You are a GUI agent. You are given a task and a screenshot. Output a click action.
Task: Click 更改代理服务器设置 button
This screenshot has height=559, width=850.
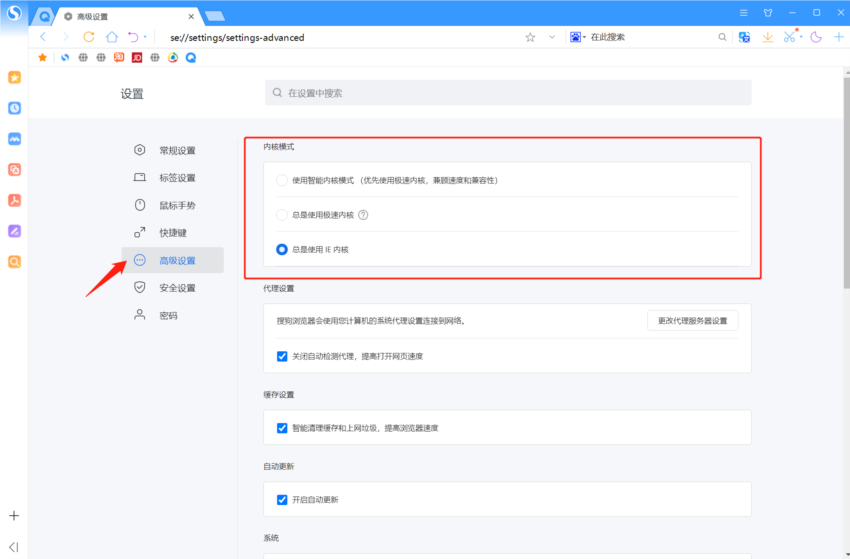tap(692, 320)
